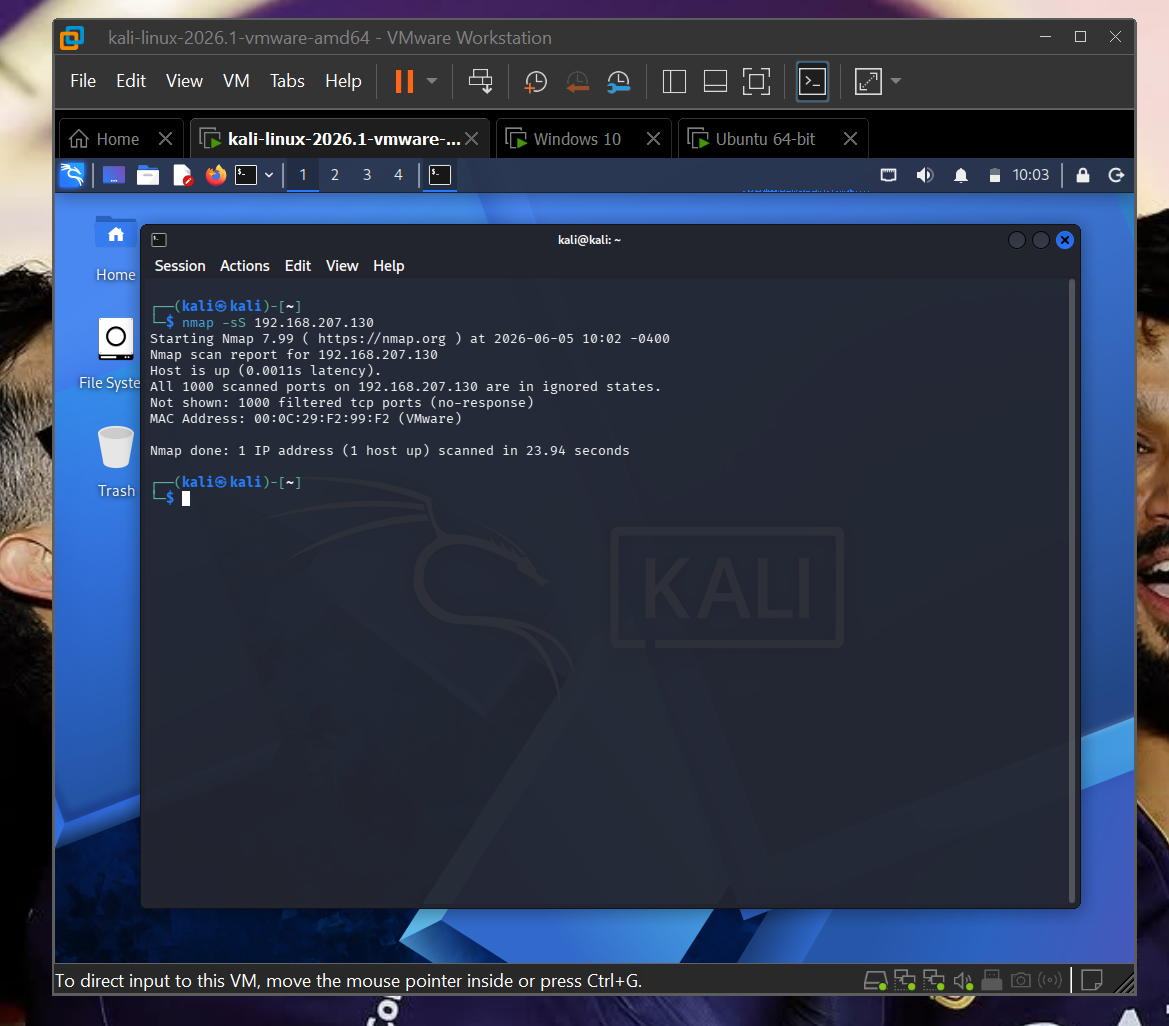Screen dimensions: 1169x1026
Task: Open terminal Edit menu
Action: [297, 266]
